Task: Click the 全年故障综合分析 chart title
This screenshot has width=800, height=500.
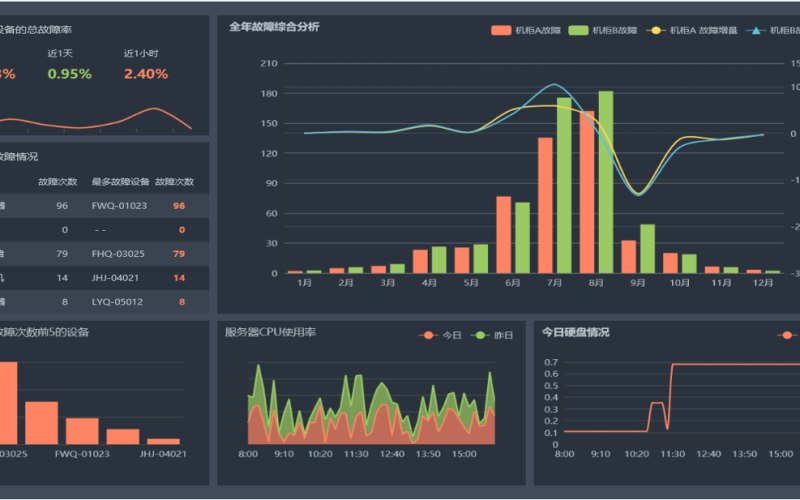Action: click(x=274, y=27)
